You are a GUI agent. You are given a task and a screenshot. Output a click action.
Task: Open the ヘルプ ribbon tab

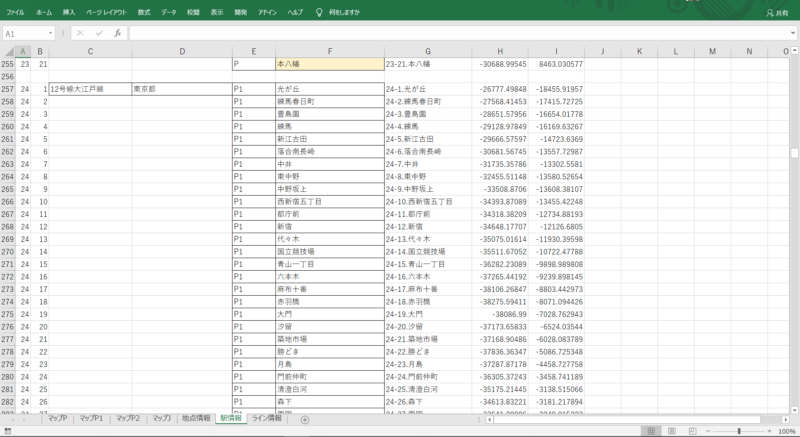coord(295,12)
